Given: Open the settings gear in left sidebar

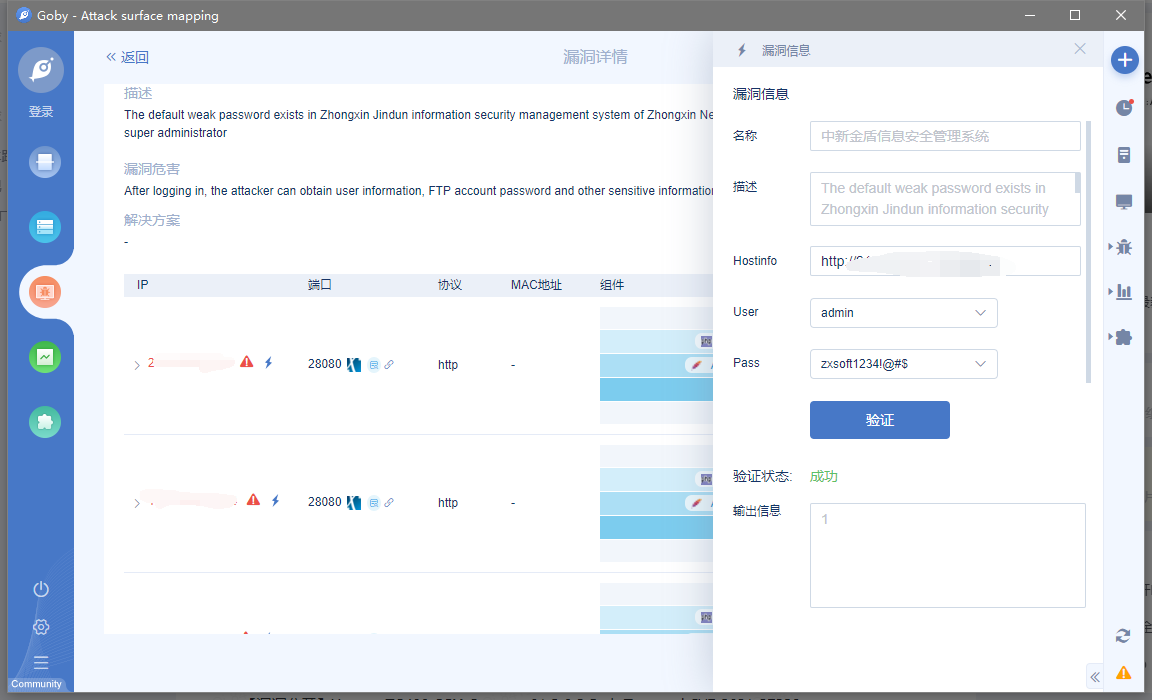Looking at the screenshot, I should [41, 627].
